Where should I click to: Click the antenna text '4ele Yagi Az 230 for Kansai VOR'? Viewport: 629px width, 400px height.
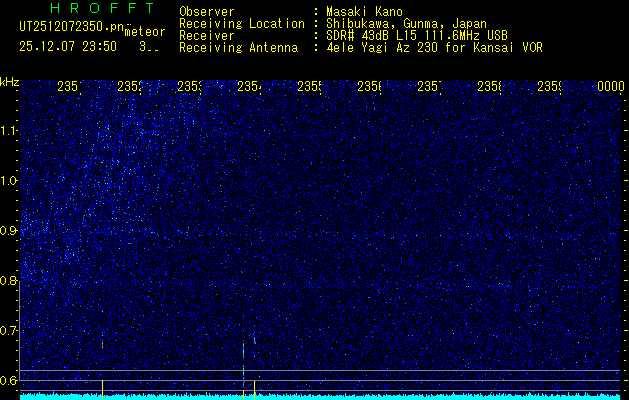434,48
